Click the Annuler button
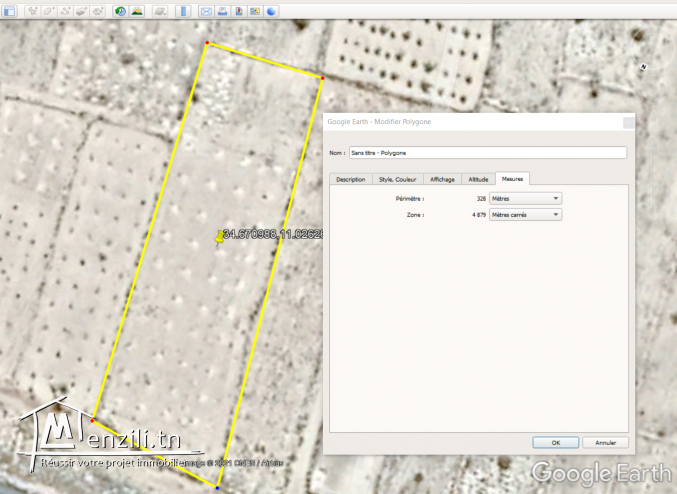Viewport: 677px width, 494px height. (x=605, y=442)
